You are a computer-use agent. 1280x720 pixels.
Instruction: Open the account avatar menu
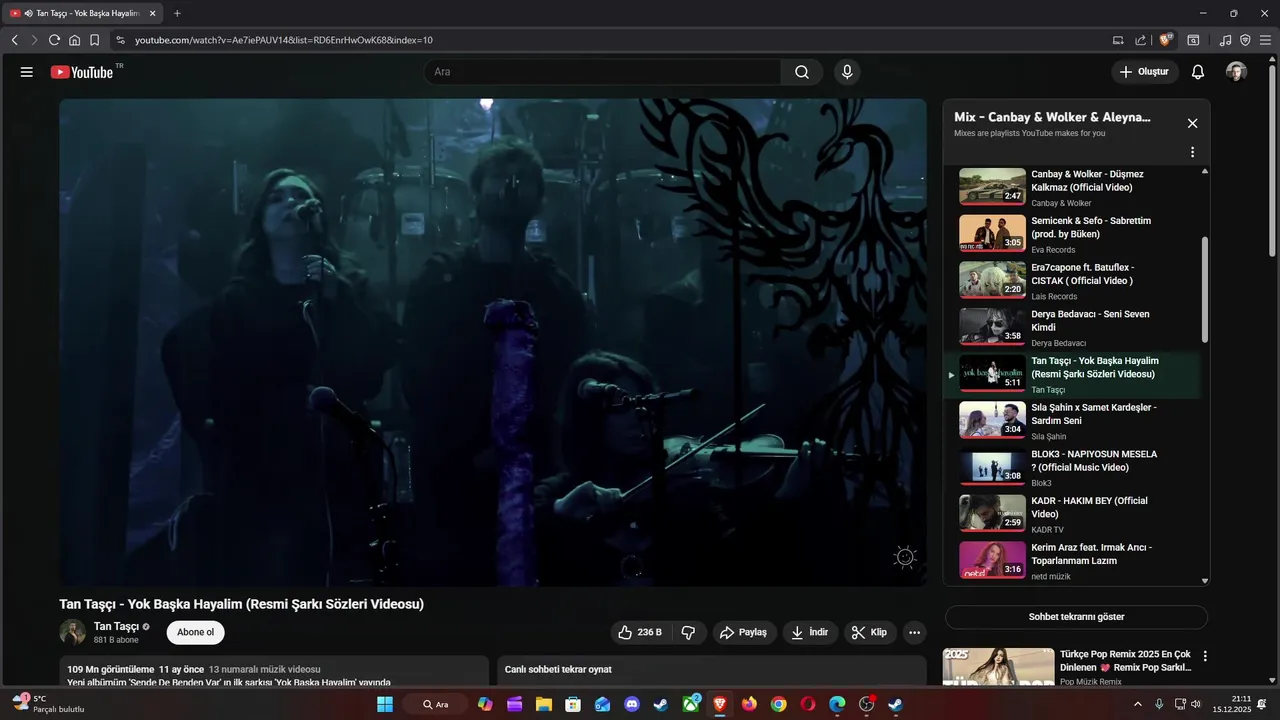click(1237, 72)
